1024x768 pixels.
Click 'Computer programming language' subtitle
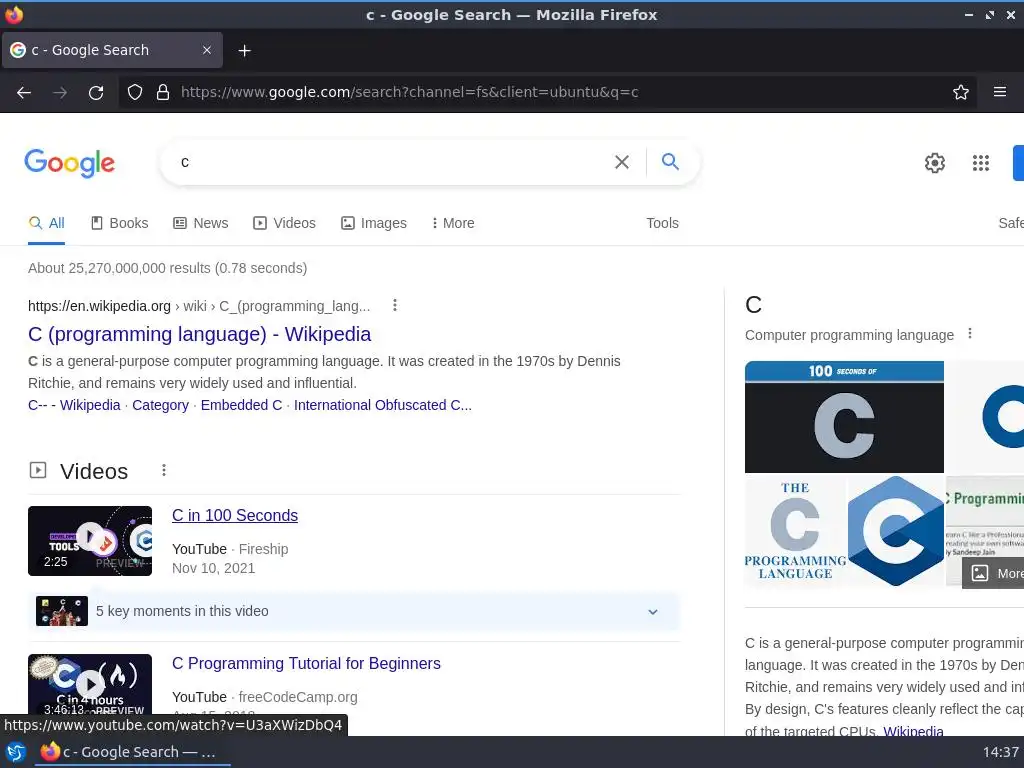[849, 335]
